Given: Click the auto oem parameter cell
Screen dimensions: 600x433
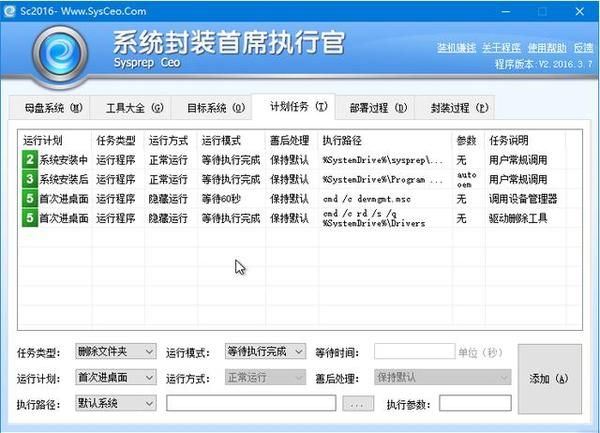Looking at the screenshot, I should pos(466,179).
